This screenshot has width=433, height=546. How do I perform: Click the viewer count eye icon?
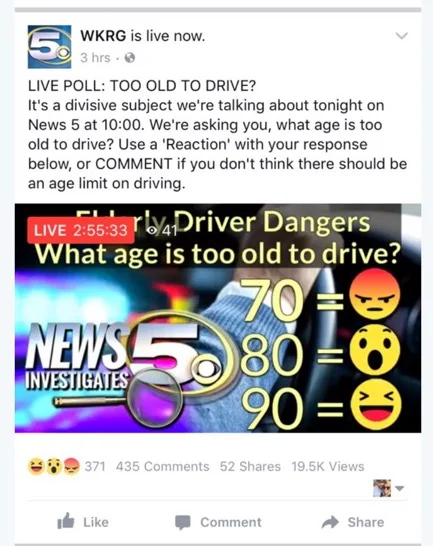pyautogui.click(x=152, y=231)
